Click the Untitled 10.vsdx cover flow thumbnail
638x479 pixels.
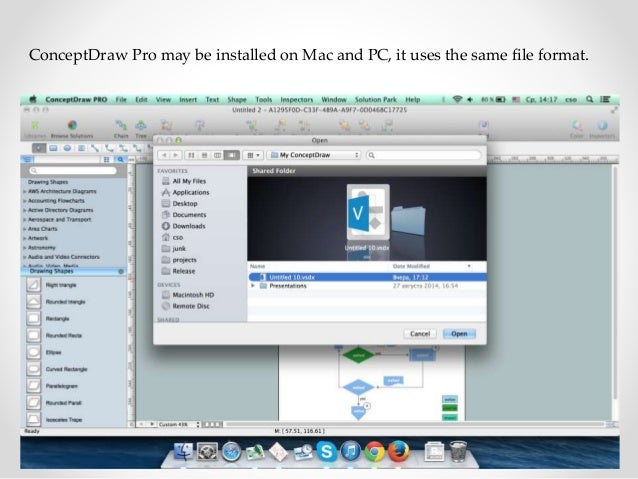(x=368, y=212)
